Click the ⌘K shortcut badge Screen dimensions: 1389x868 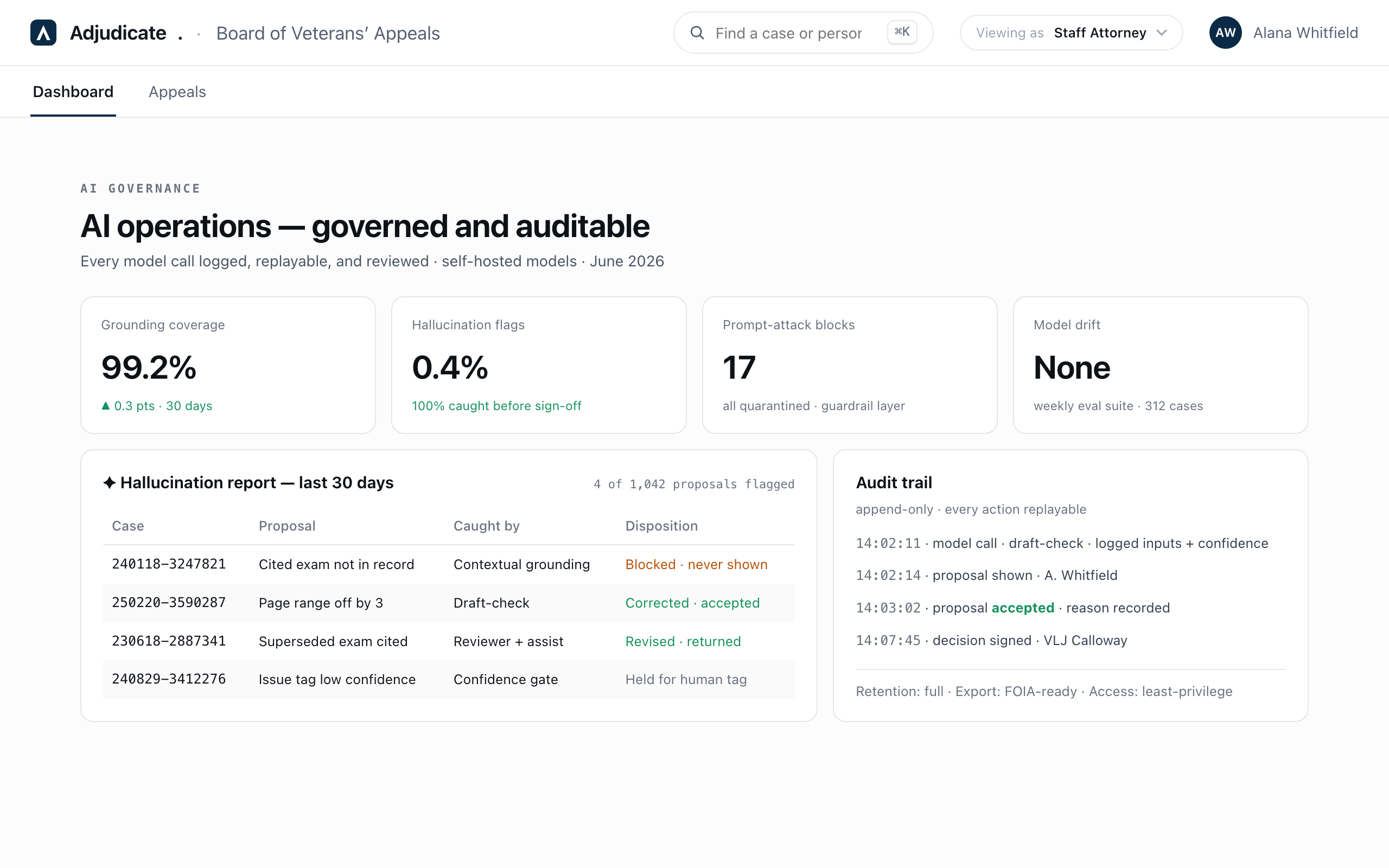click(902, 32)
